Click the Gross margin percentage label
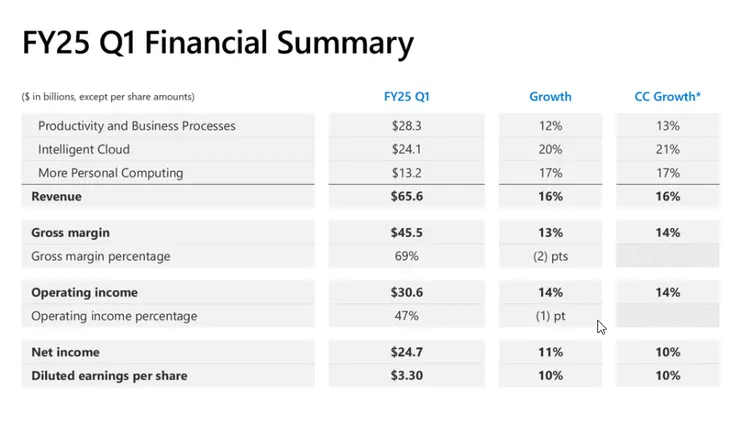Viewport: 740px width, 429px height. (101, 256)
